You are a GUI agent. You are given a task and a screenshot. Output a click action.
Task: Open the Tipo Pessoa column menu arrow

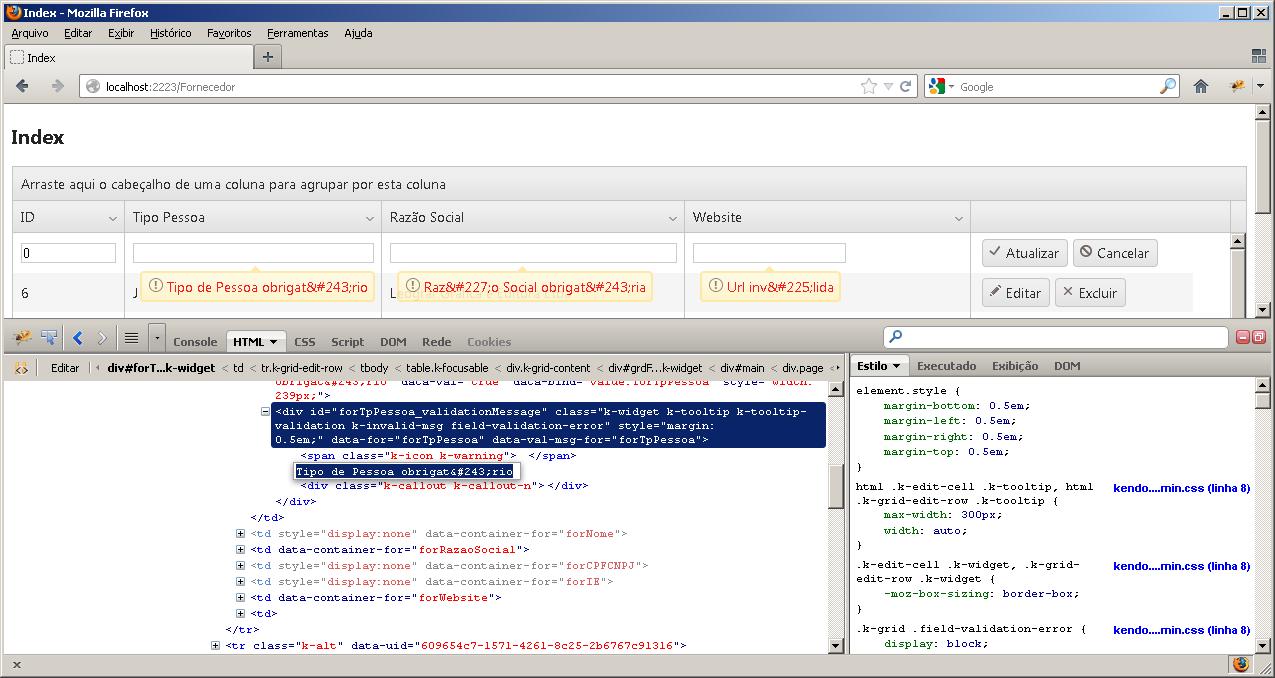click(369, 218)
